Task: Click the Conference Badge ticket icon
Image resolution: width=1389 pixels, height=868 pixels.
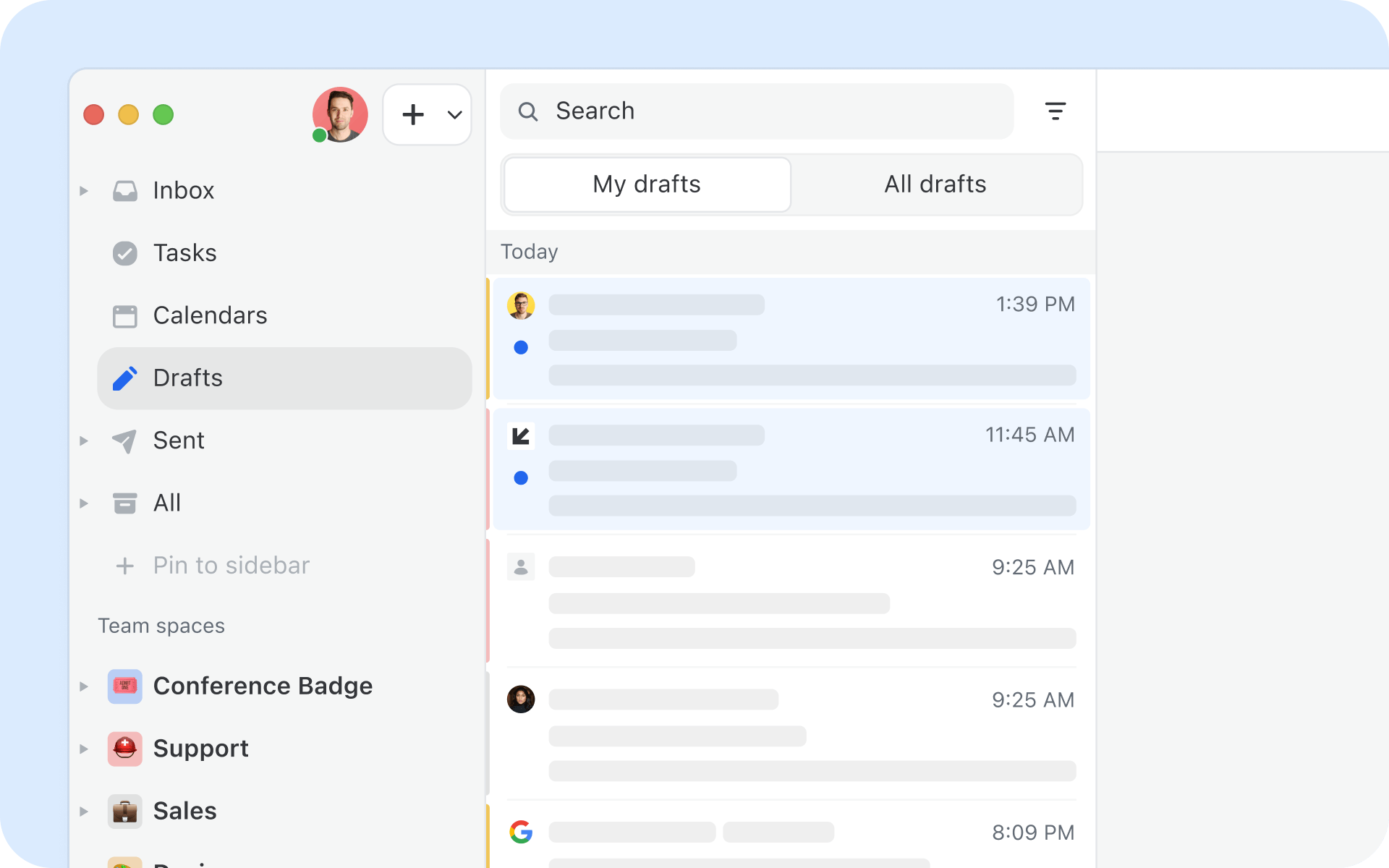Action: (x=125, y=686)
